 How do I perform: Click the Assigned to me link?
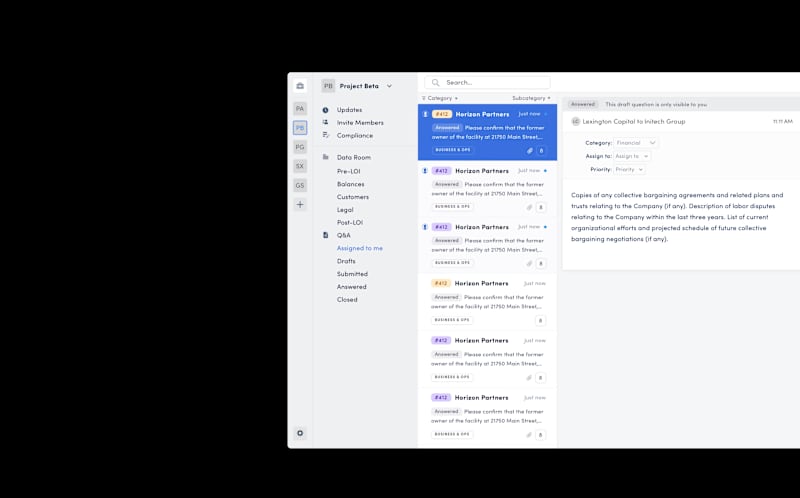coord(360,248)
